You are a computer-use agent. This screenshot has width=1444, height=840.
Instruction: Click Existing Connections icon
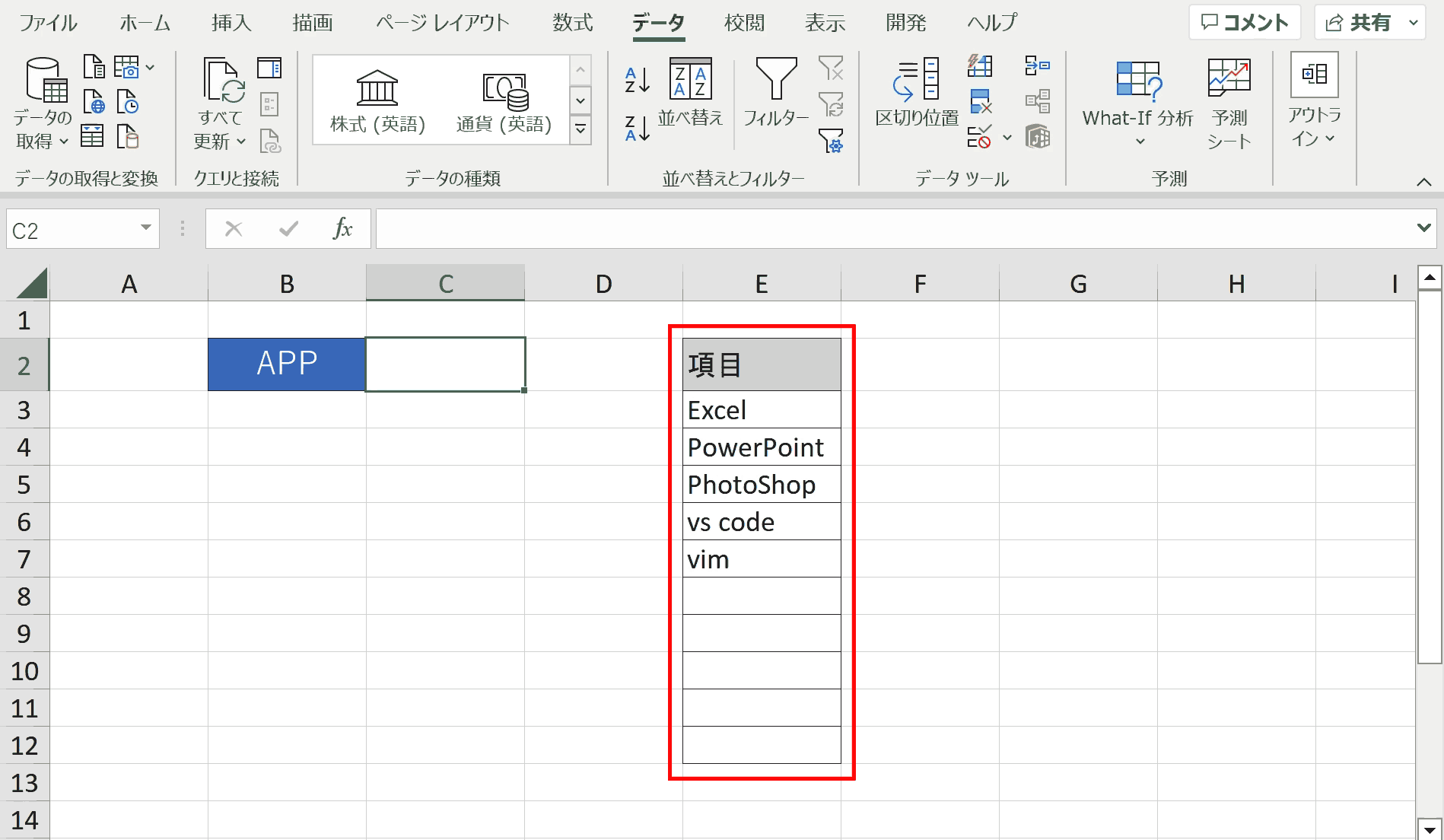[x=127, y=136]
